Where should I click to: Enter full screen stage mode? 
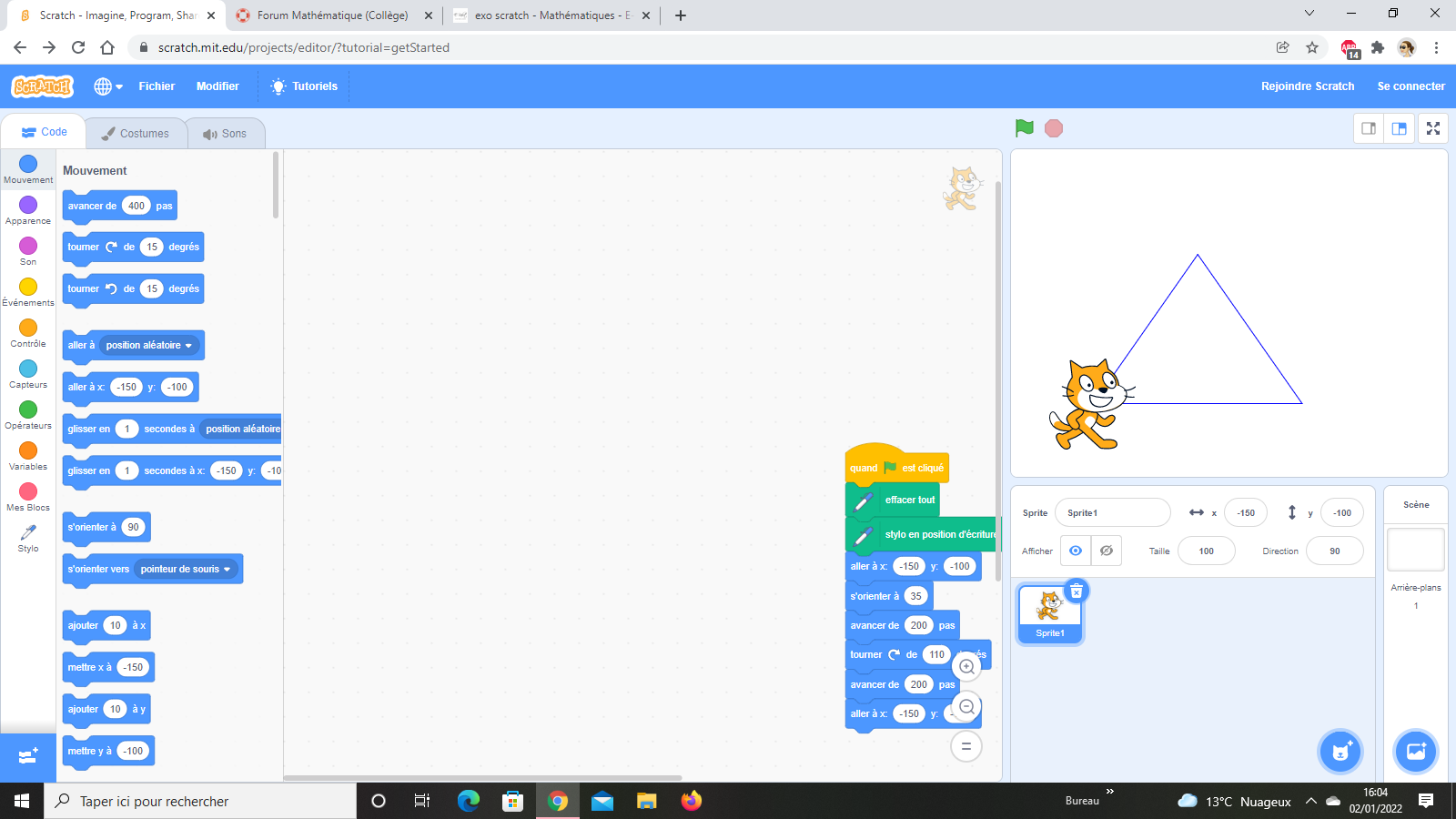pos(1433,128)
